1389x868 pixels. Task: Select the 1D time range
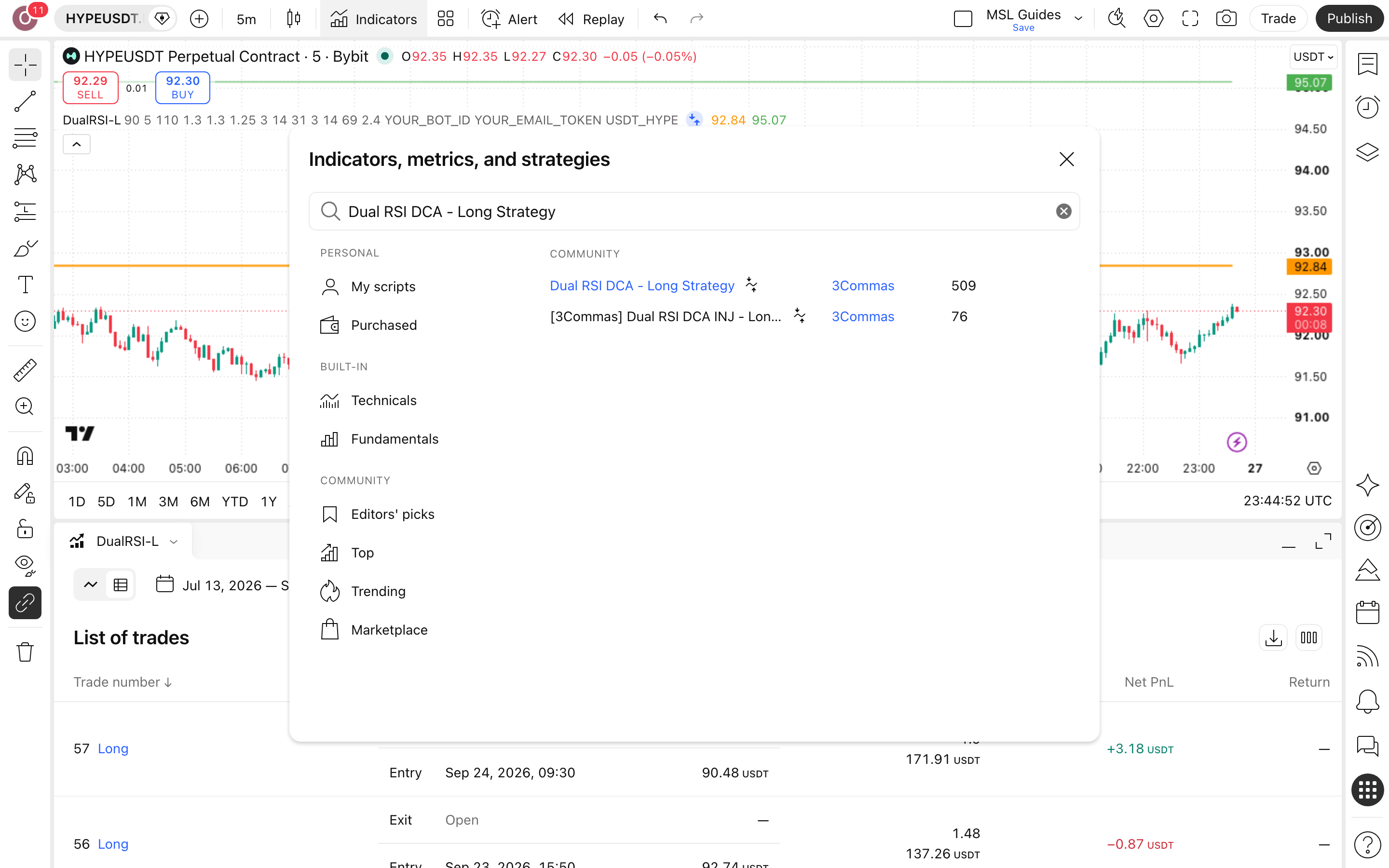77,501
